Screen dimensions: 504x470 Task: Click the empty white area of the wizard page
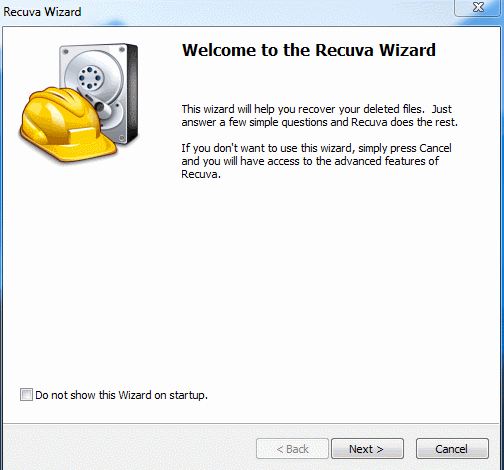(x=250, y=283)
